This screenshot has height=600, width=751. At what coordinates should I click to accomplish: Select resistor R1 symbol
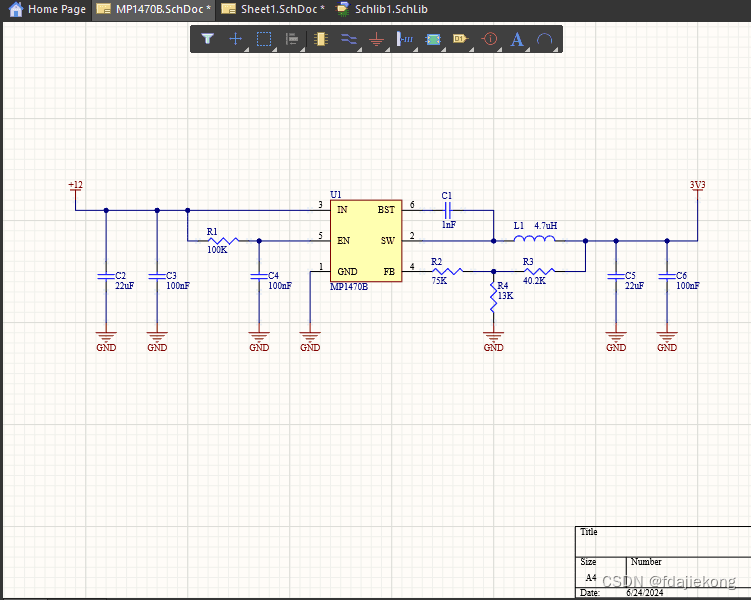[x=223, y=241]
